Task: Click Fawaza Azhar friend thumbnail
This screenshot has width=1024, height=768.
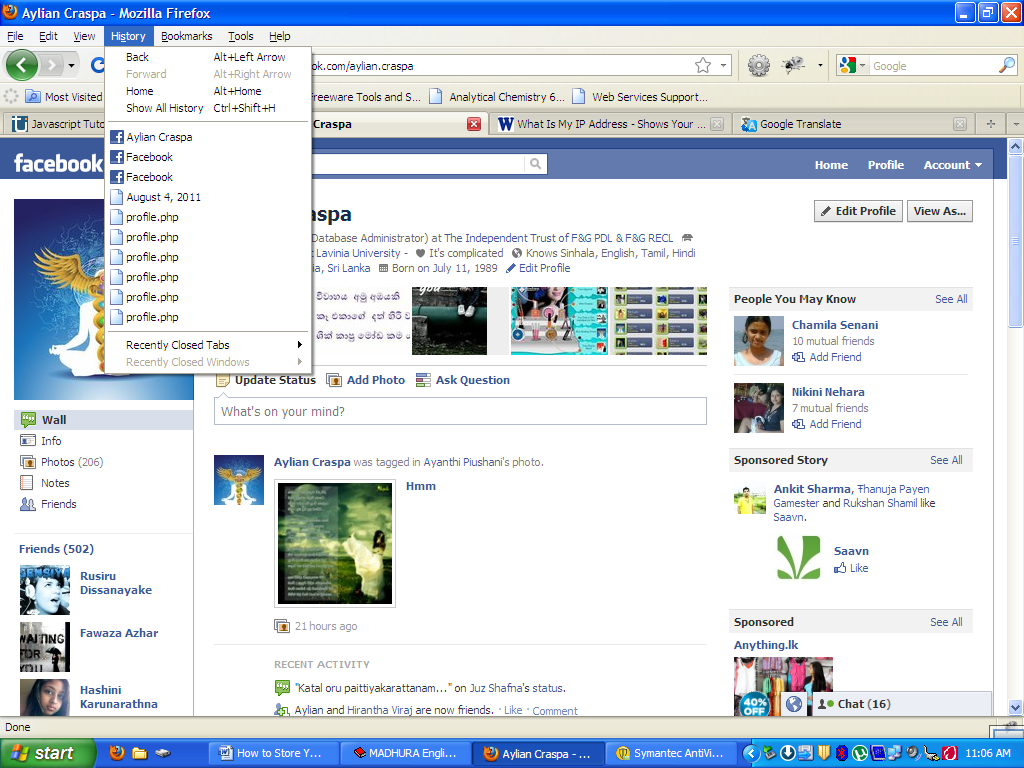Action: pos(44,647)
